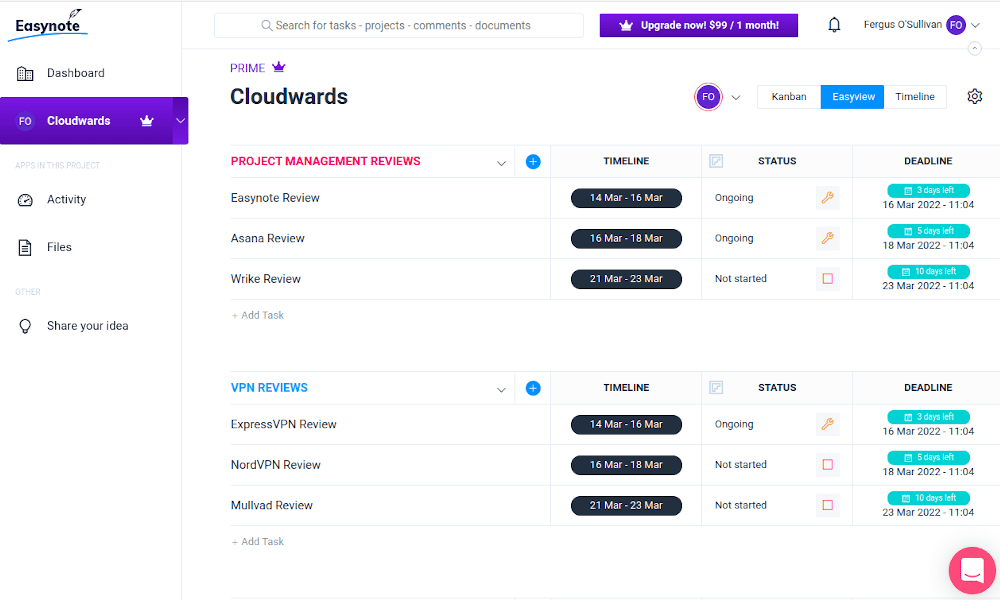Open the Mullvad Review task
This screenshot has width=1000, height=600.
272,505
